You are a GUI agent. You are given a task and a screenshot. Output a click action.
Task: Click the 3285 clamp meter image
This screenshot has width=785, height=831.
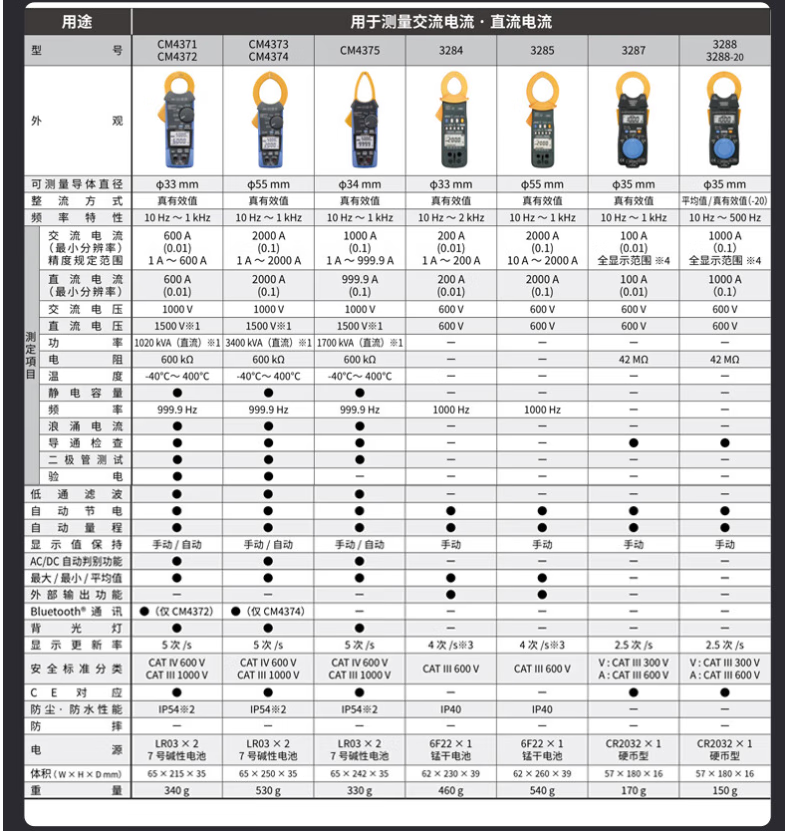click(542, 121)
